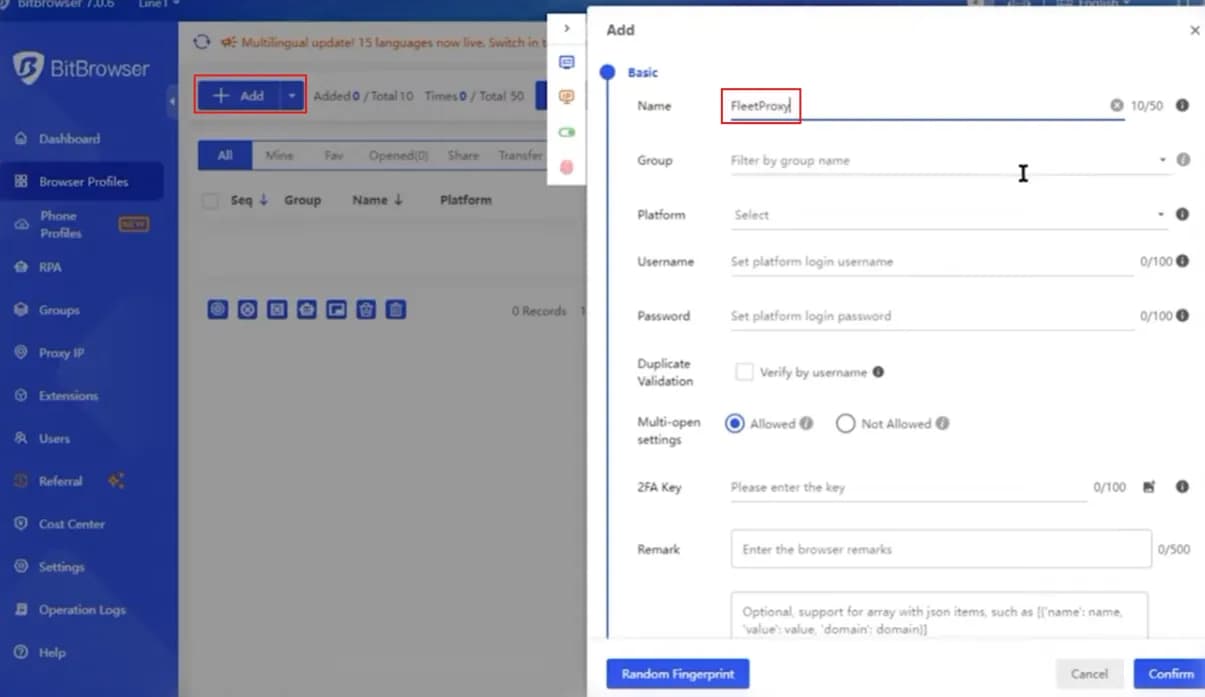Switch to the Mine tab
The height and width of the screenshot is (697, 1205).
point(279,156)
